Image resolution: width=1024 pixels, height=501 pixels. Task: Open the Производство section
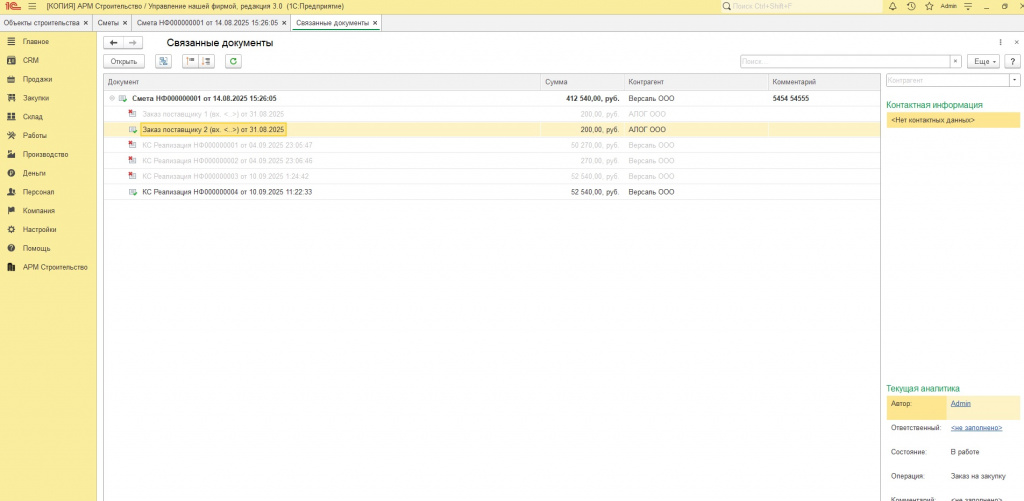45,154
